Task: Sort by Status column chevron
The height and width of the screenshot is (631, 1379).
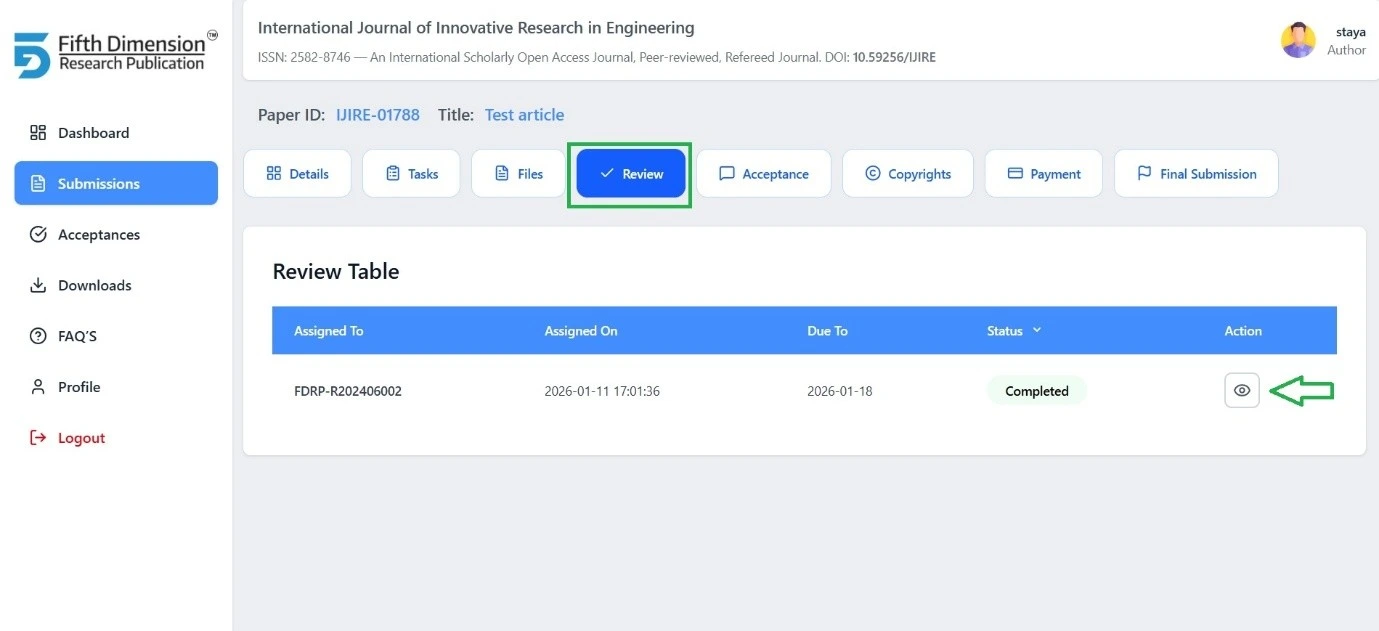Action: [x=1037, y=330]
